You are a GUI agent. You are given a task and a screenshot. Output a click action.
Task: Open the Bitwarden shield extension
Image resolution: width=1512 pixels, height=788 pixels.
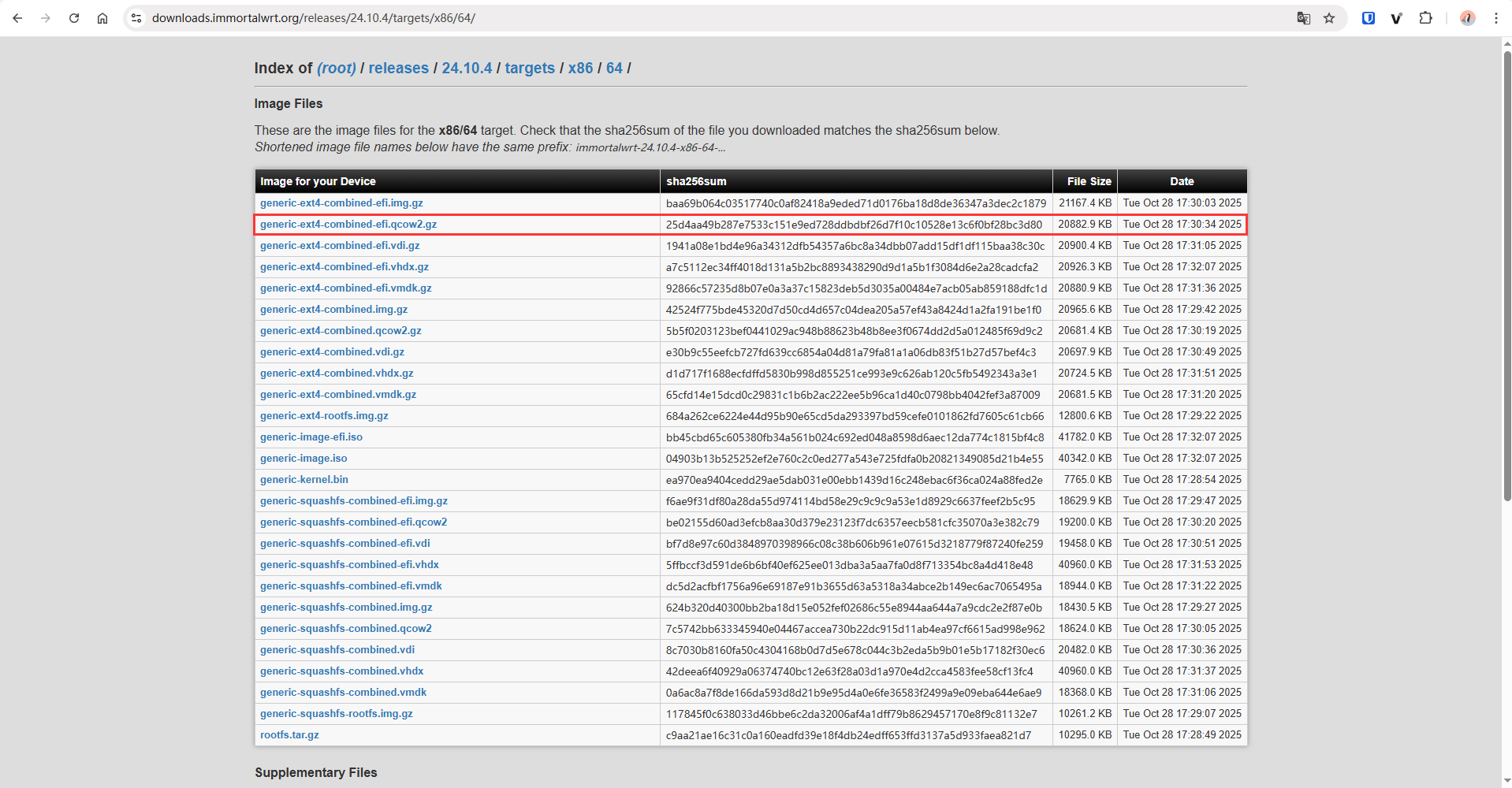click(1369, 18)
